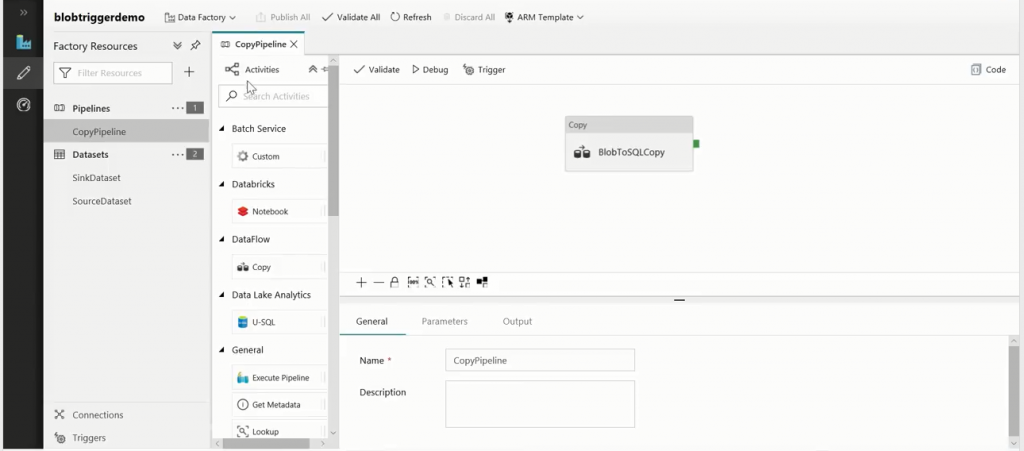Add new resource with plus button
Viewport: 1024px width, 451px height.
pyautogui.click(x=189, y=72)
